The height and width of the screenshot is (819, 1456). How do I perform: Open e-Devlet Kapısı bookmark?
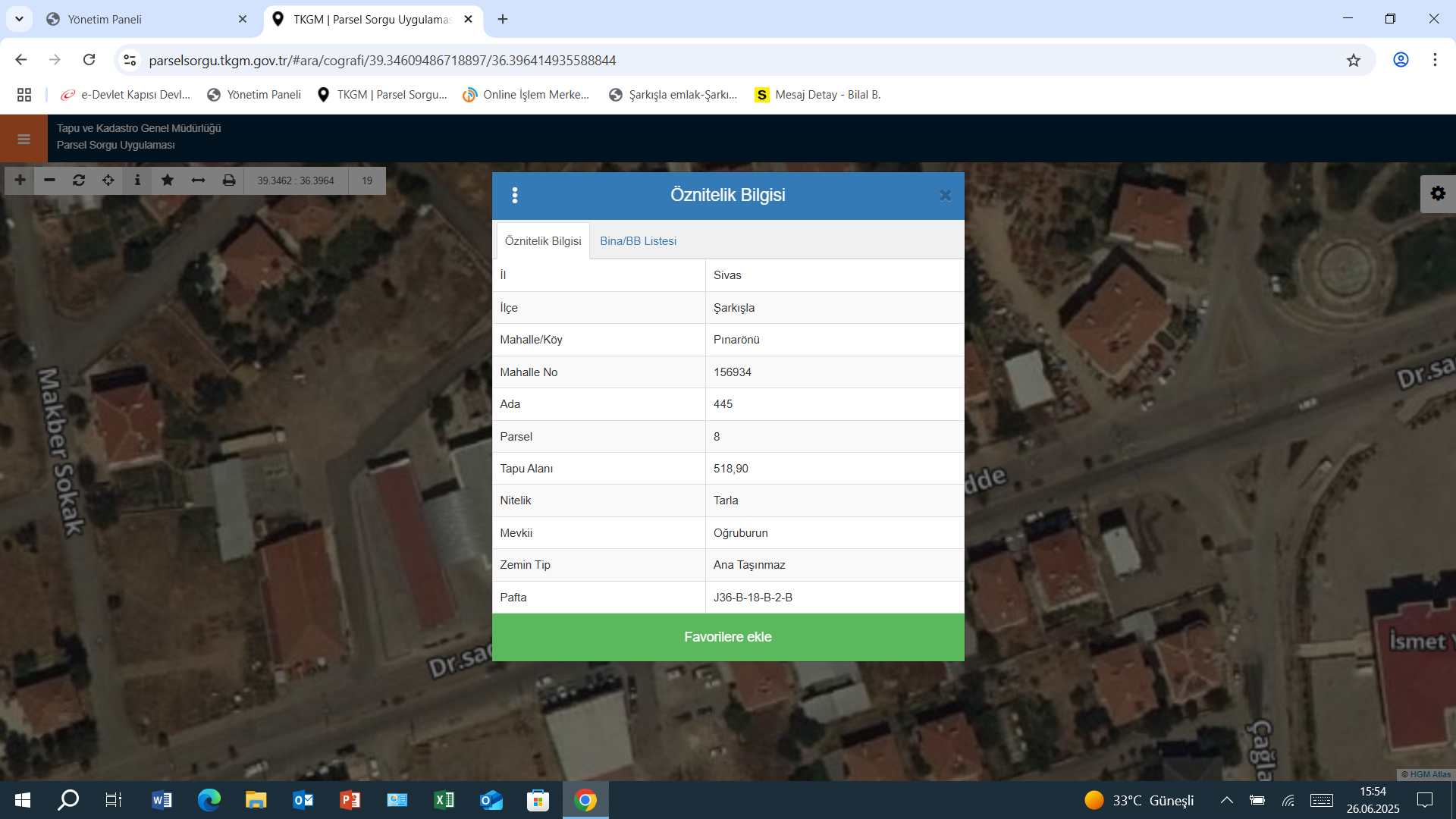click(126, 95)
